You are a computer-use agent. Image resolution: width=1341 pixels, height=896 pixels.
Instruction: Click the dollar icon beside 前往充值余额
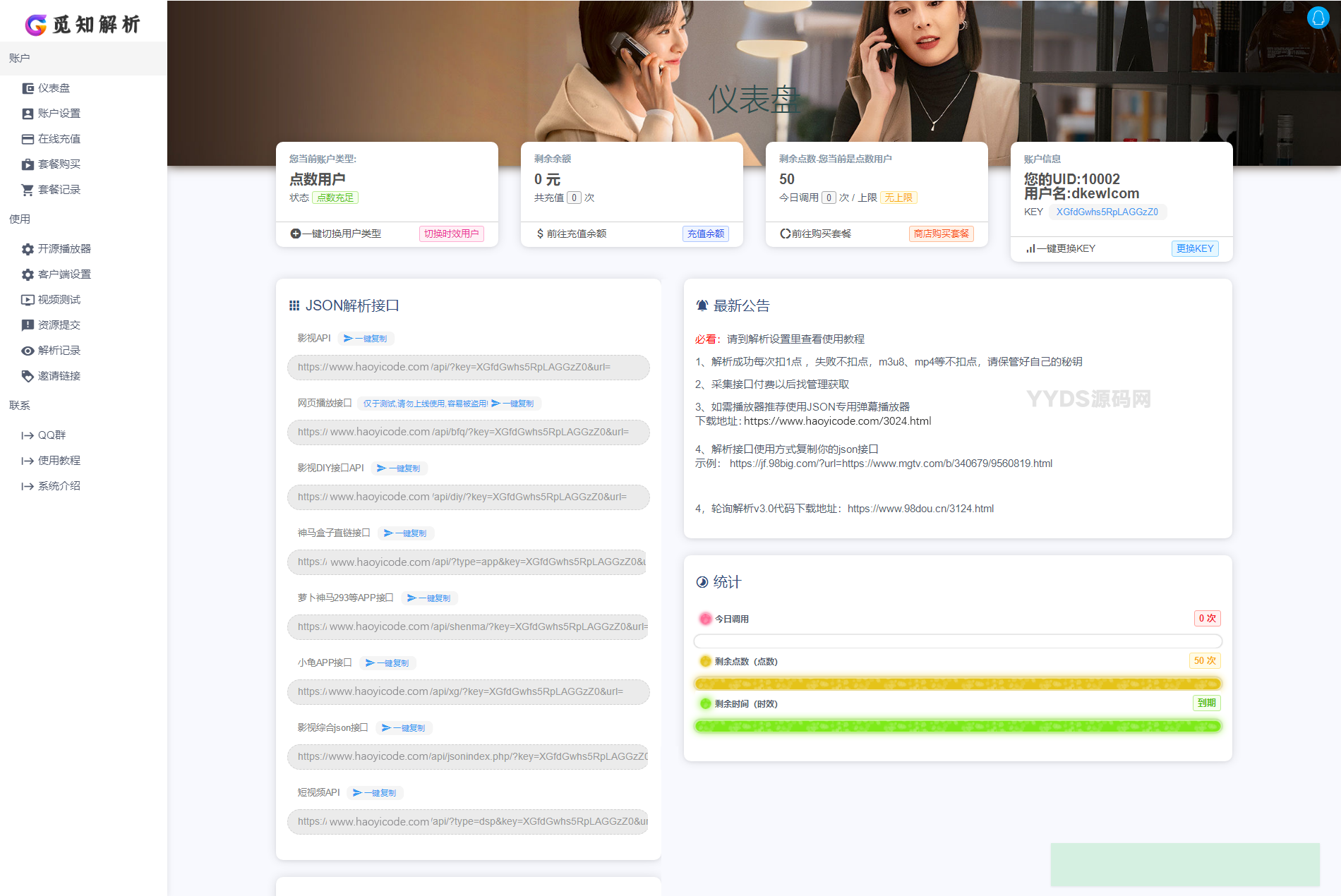coord(540,234)
